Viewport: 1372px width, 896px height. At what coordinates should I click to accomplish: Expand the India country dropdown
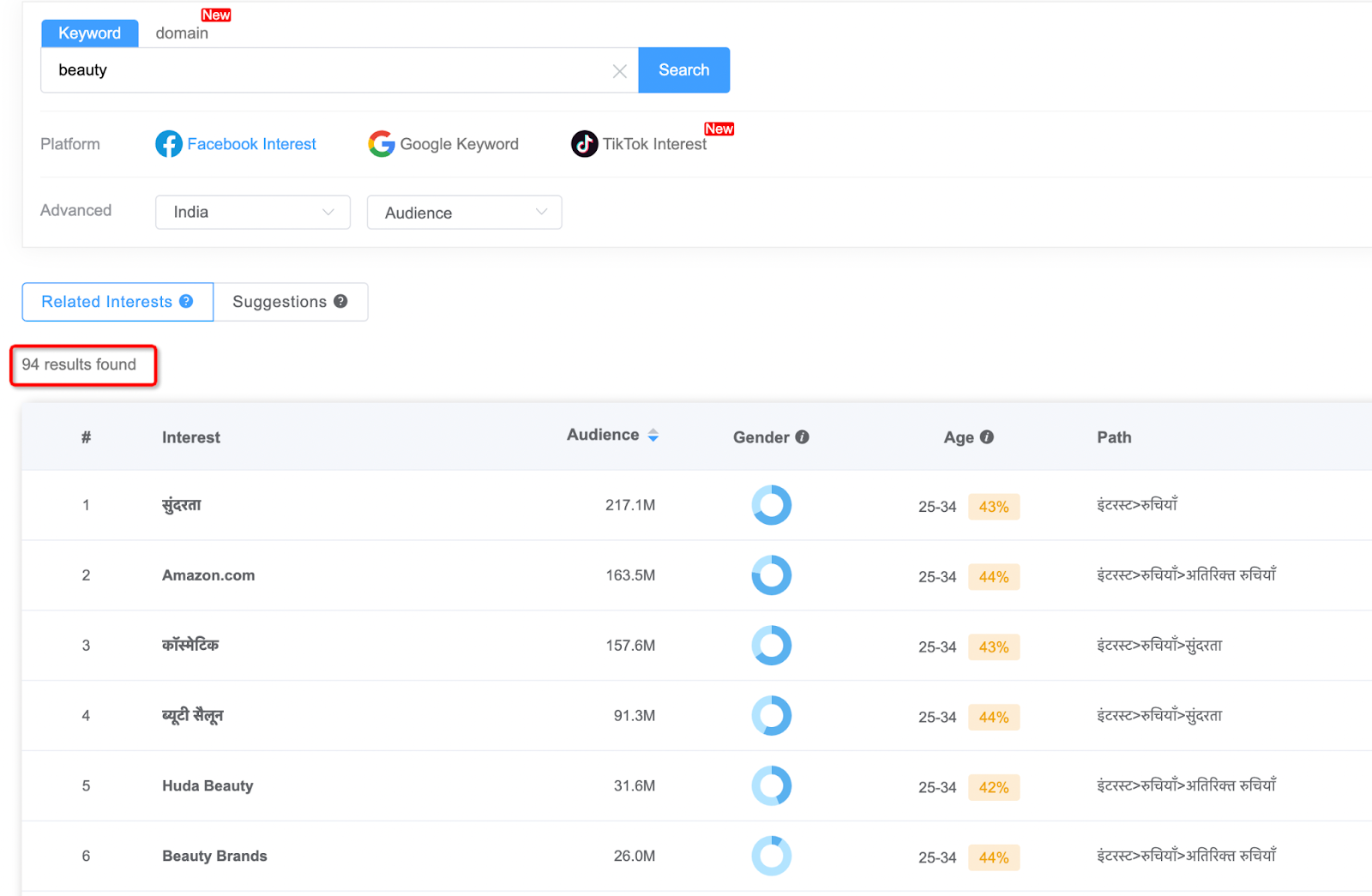[x=252, y=212]
